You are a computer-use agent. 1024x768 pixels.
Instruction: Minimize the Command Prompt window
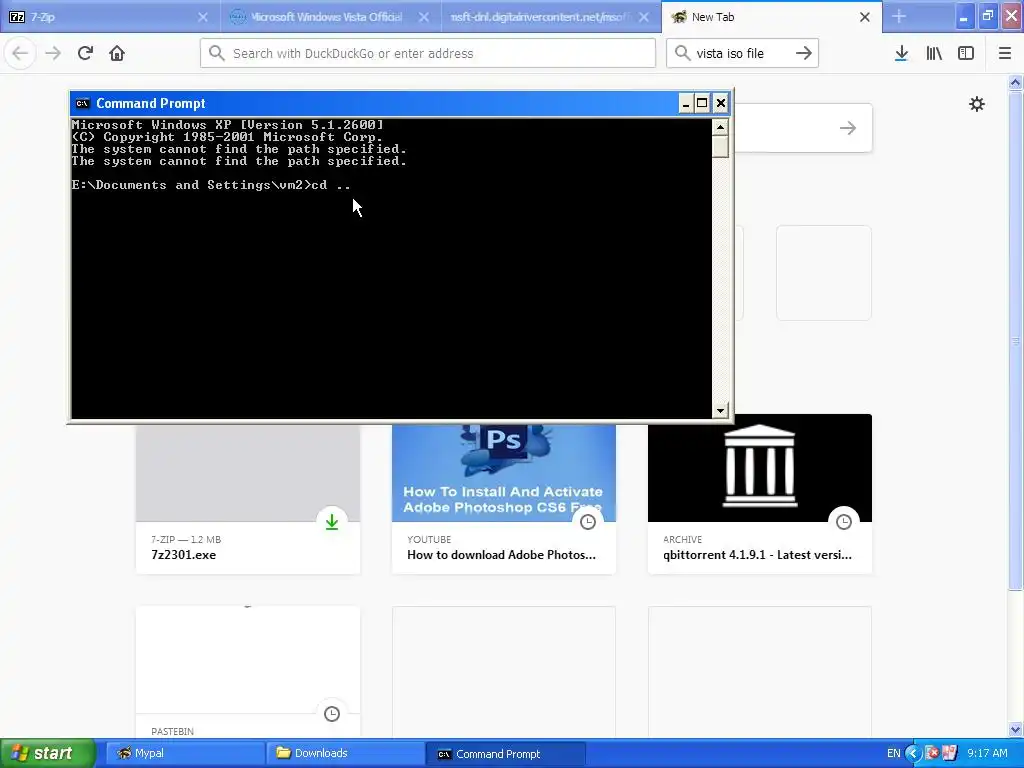click(685, 103)
